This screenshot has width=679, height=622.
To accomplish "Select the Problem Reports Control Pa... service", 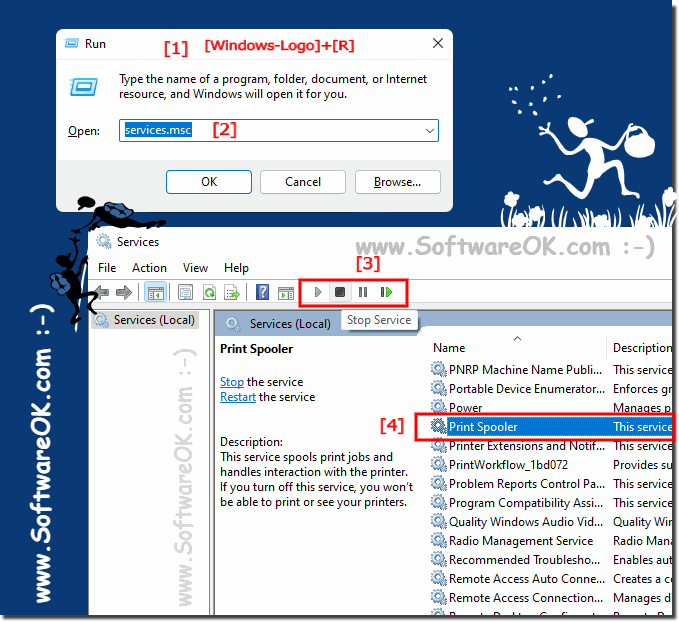I will 527,483.
